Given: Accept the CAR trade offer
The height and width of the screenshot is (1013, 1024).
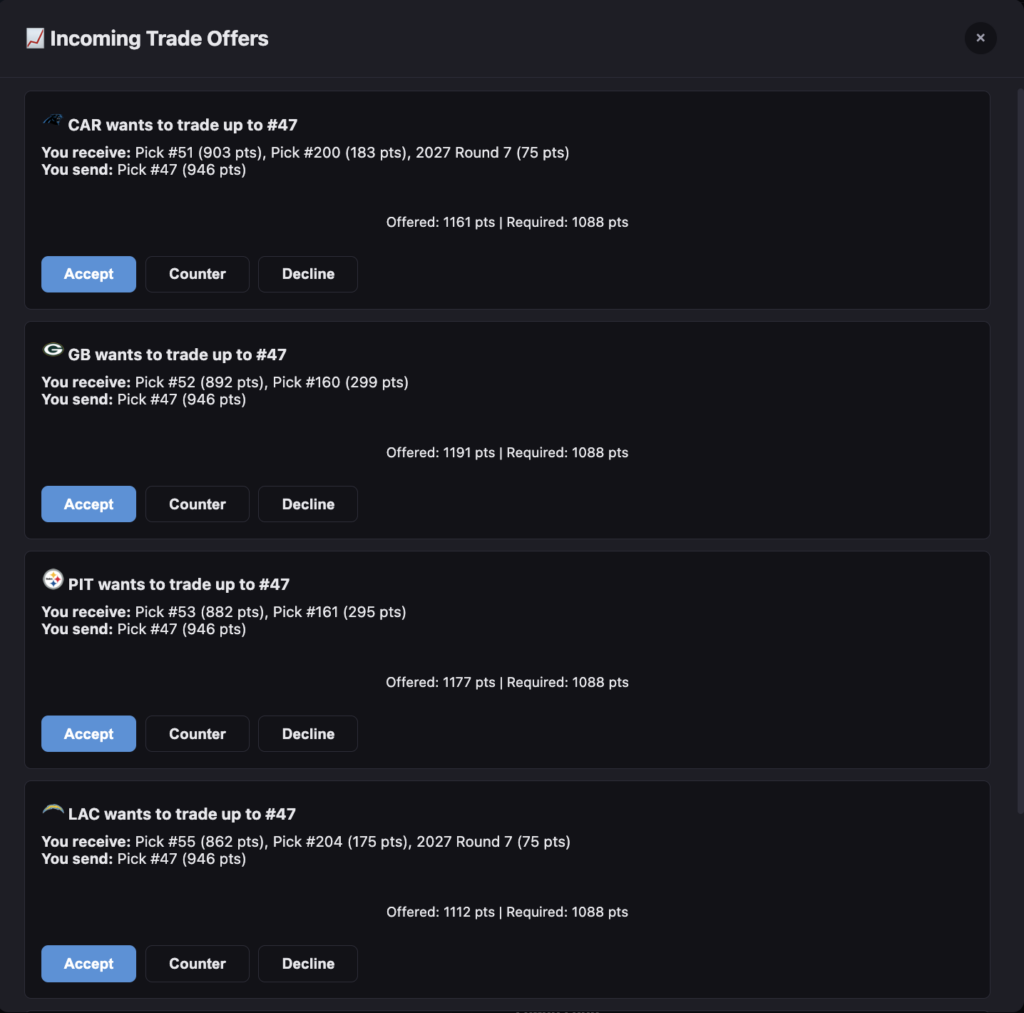Looking at the screenshot, I should point(88,274).
